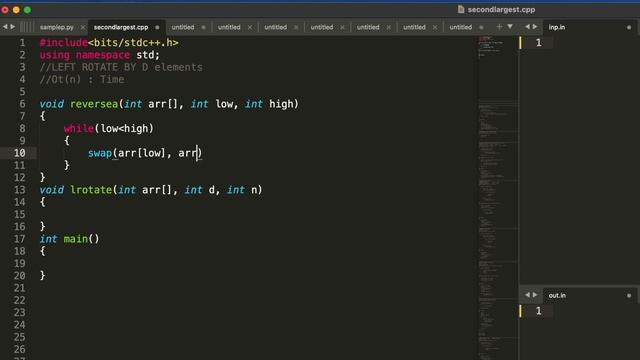Place cursor on empty line 15 in lrotate
Screen dimensions: 640x360
click(x=257, y=214)
